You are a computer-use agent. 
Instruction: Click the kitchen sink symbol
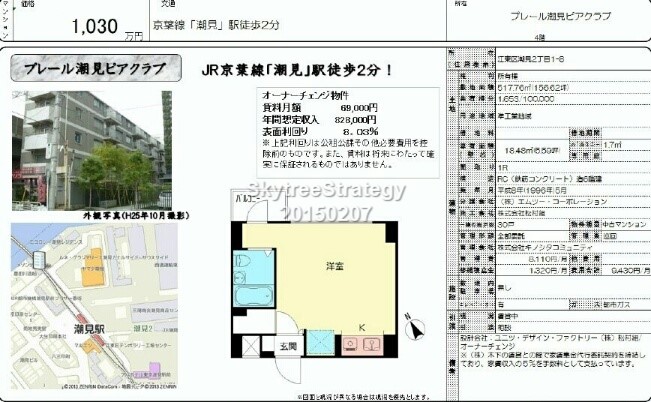pyautogui.click(x=372, y=344)
